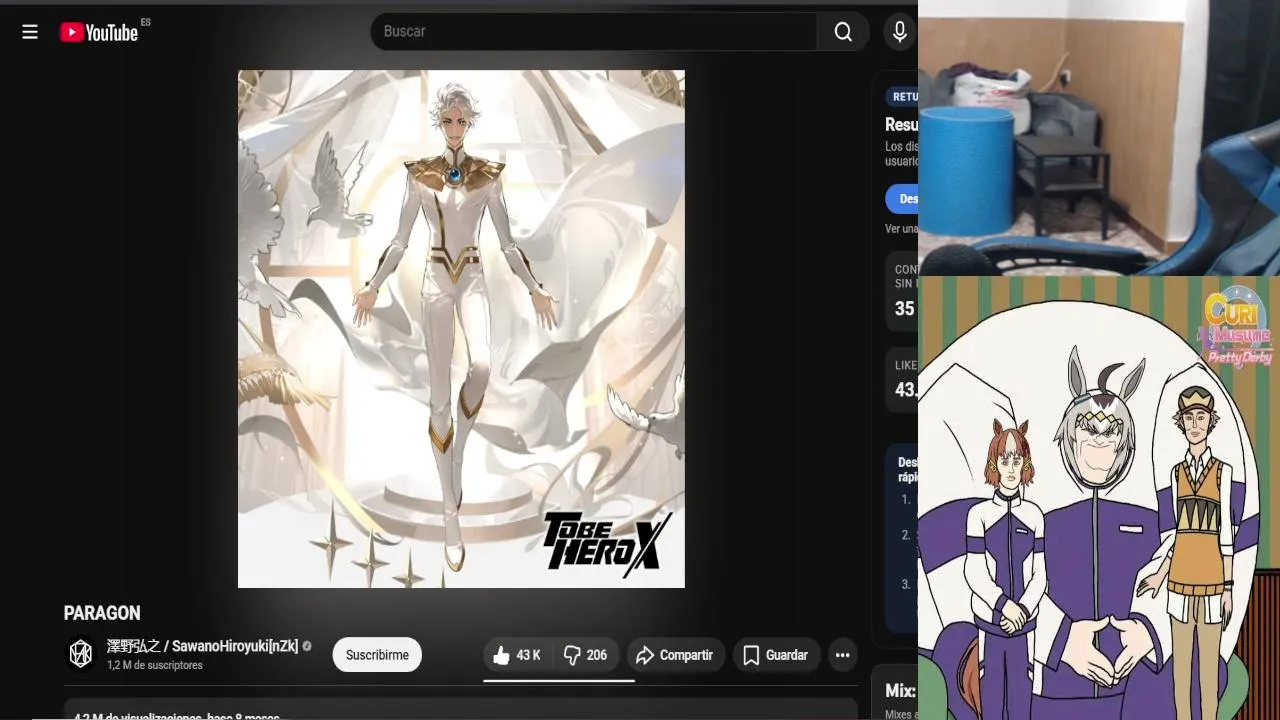This screenshot has height=720, width=1280.
Task: Click the blue Des button in side panel
Action: 902,199
